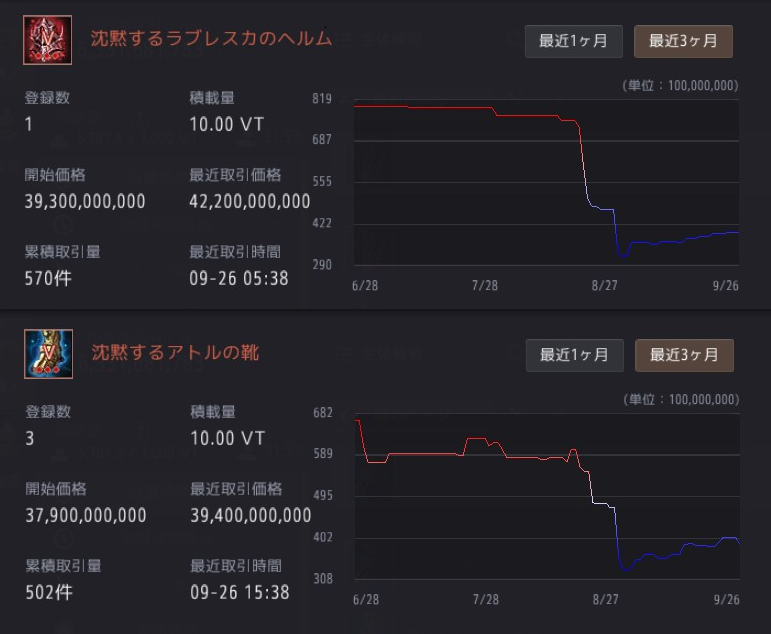Screen dimensions: 771x634
Task: Click the 8/27 date on the shoes chart
Action: click(605, 599)
